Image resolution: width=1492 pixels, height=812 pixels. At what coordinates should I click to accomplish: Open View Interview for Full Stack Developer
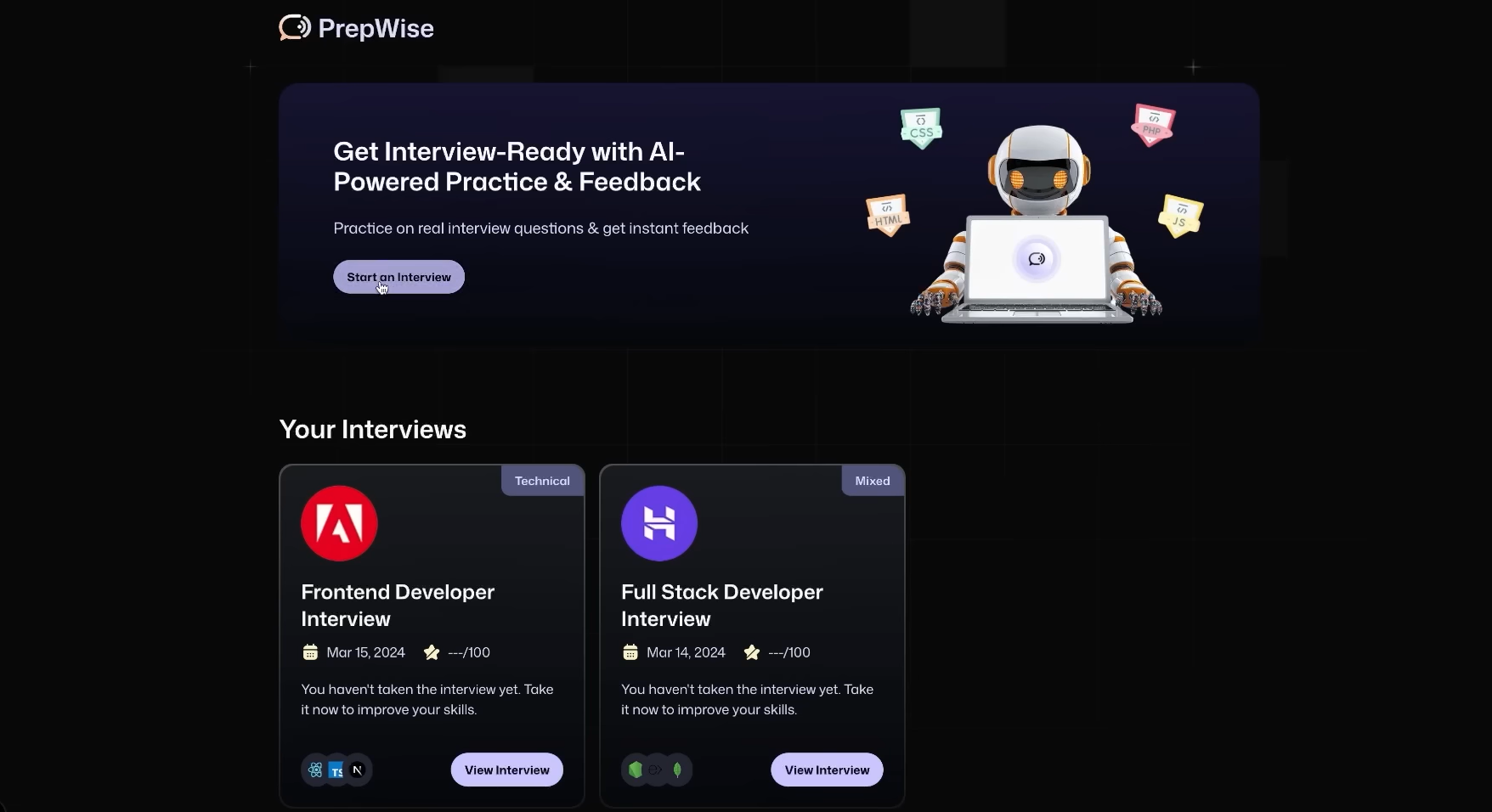point(827,770)
